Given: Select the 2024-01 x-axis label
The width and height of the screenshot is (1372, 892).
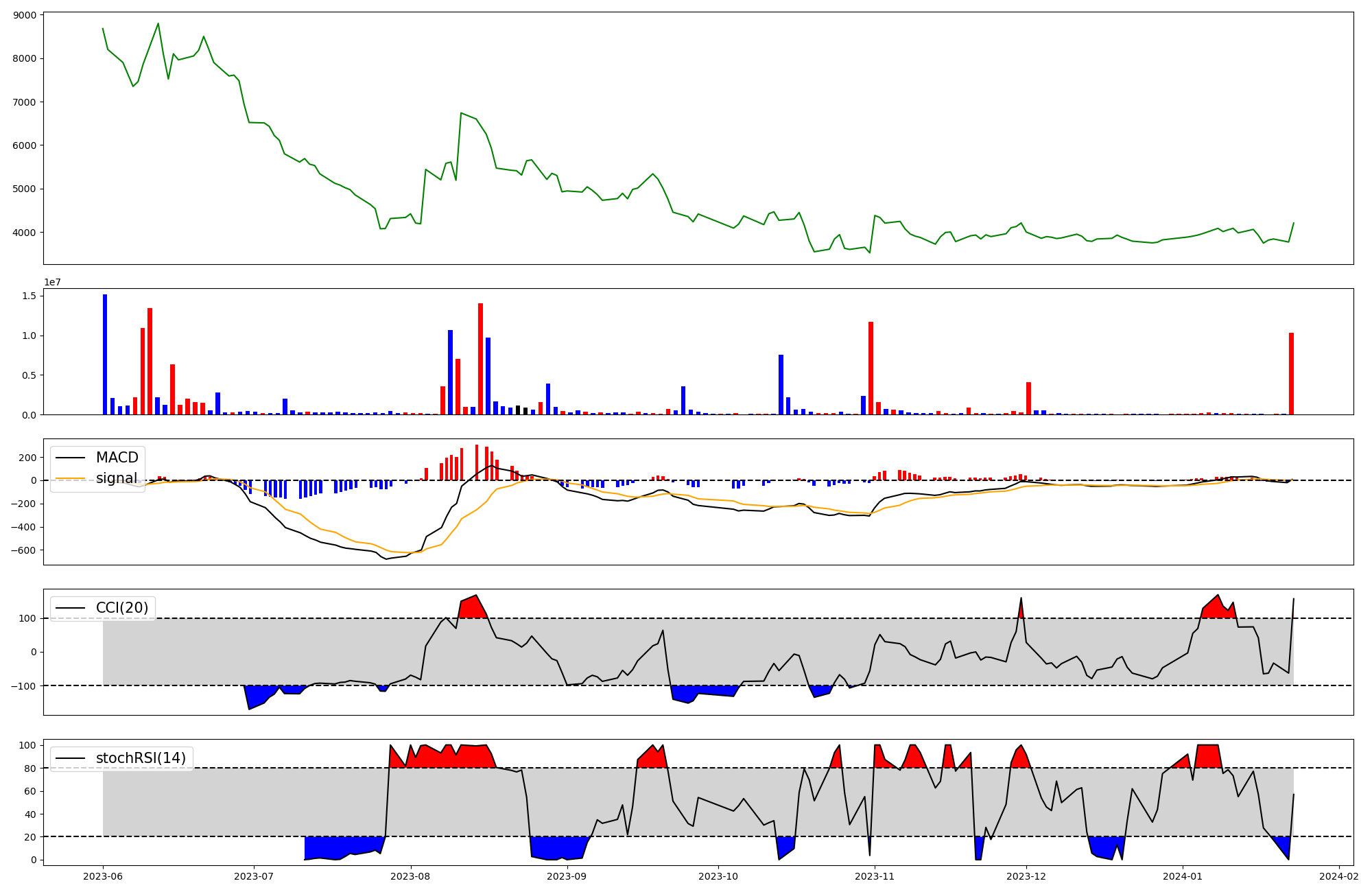Looking at the screenshot, I should [1183, 876].
